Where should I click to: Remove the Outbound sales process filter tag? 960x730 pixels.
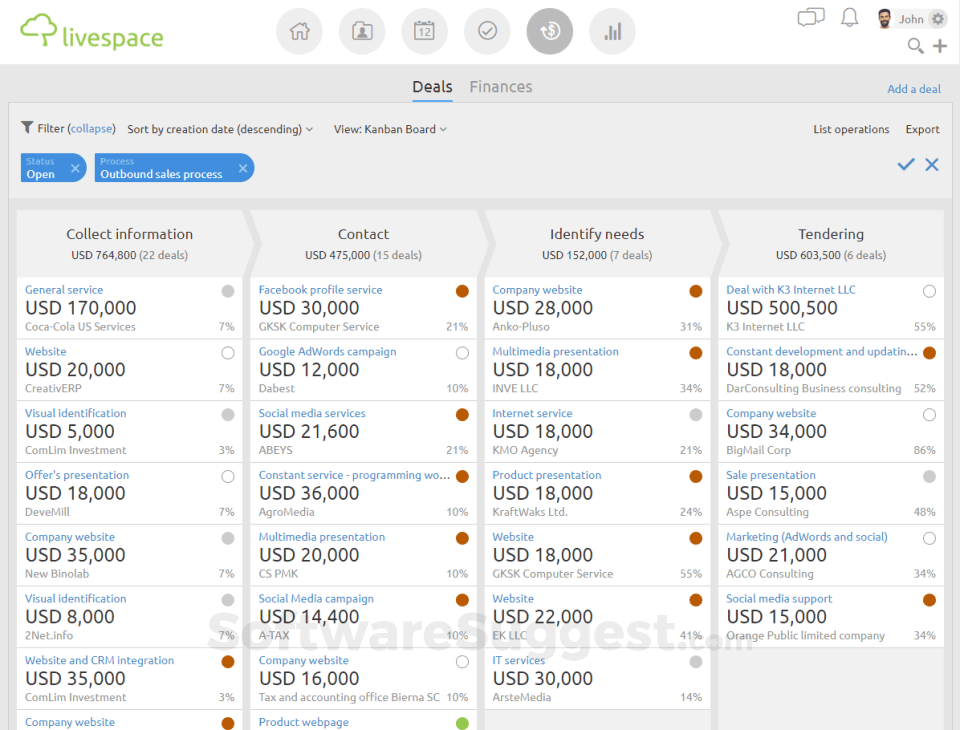coord(242,168)
